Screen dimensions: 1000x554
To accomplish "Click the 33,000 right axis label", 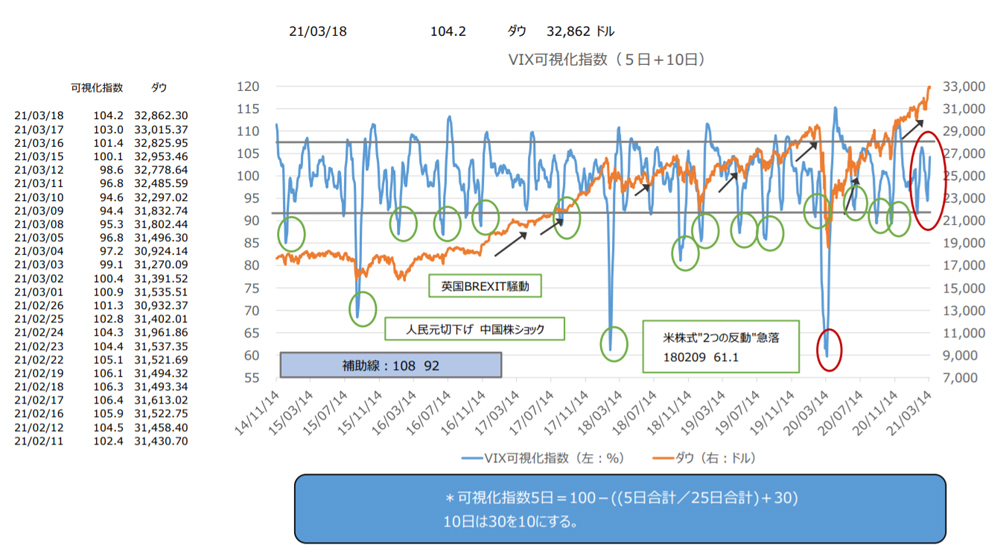I will click(964, 86).
